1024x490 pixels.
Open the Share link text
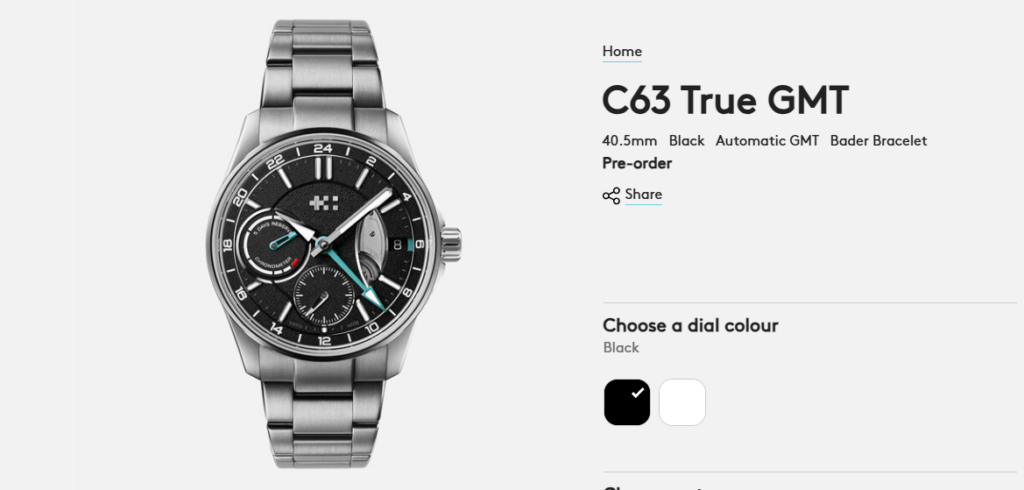click(643, 195)
